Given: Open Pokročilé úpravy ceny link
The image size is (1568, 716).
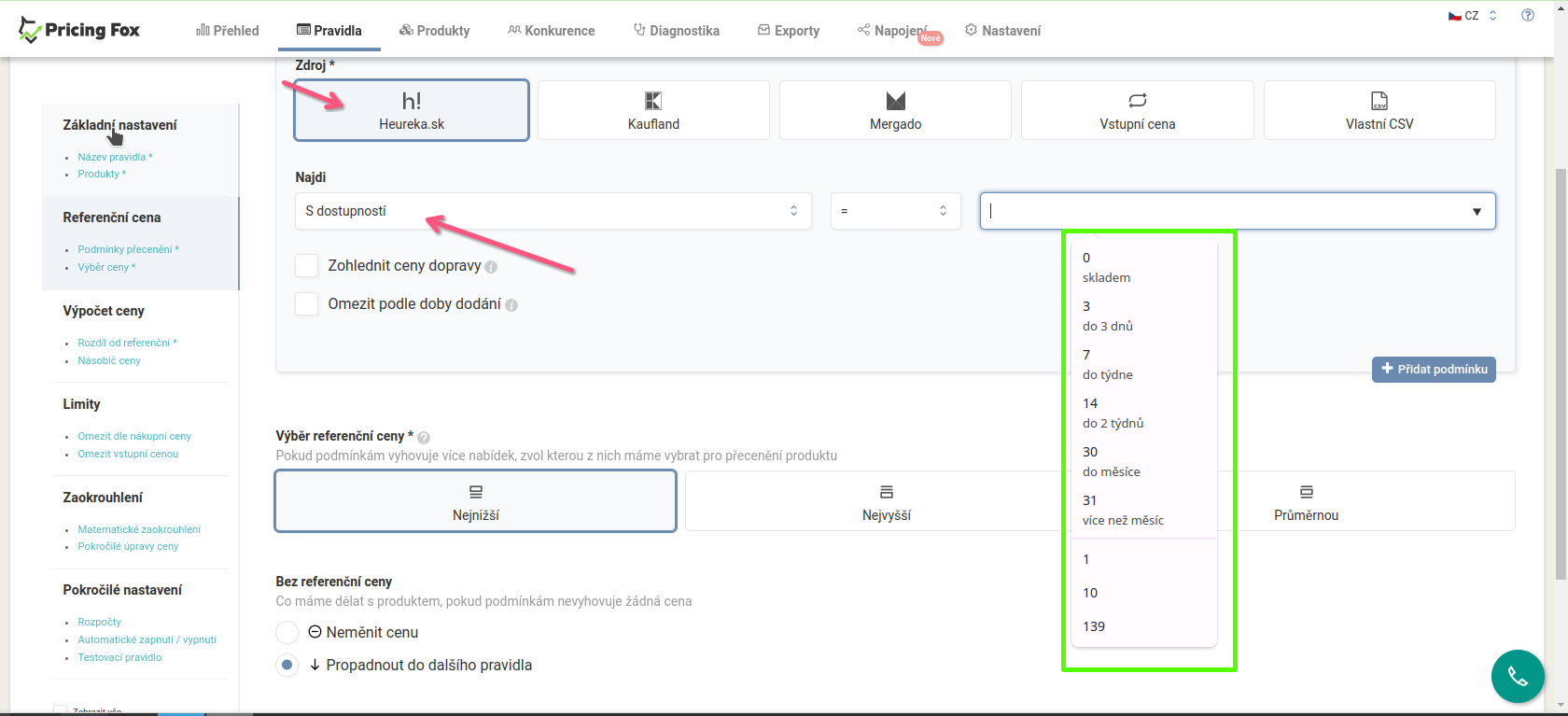Looking at the screenshot, I should coord(128,546).
